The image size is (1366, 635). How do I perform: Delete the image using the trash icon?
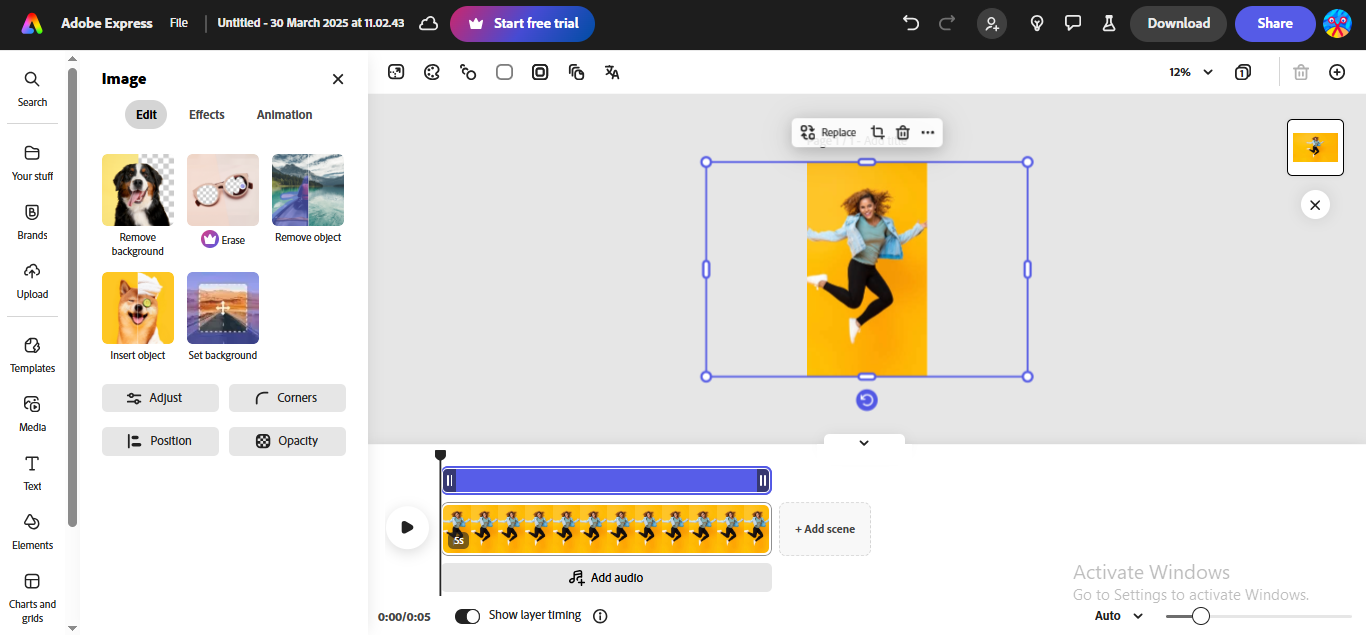(x=903, y=132)
